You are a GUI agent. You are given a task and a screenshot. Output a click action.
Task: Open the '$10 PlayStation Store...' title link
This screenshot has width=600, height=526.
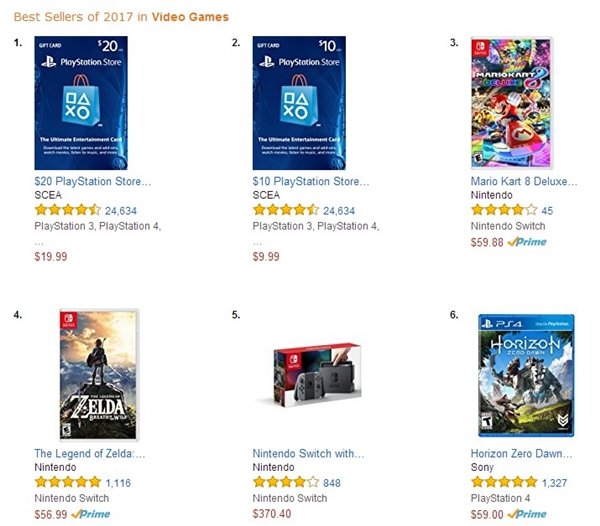coord(311,182)
